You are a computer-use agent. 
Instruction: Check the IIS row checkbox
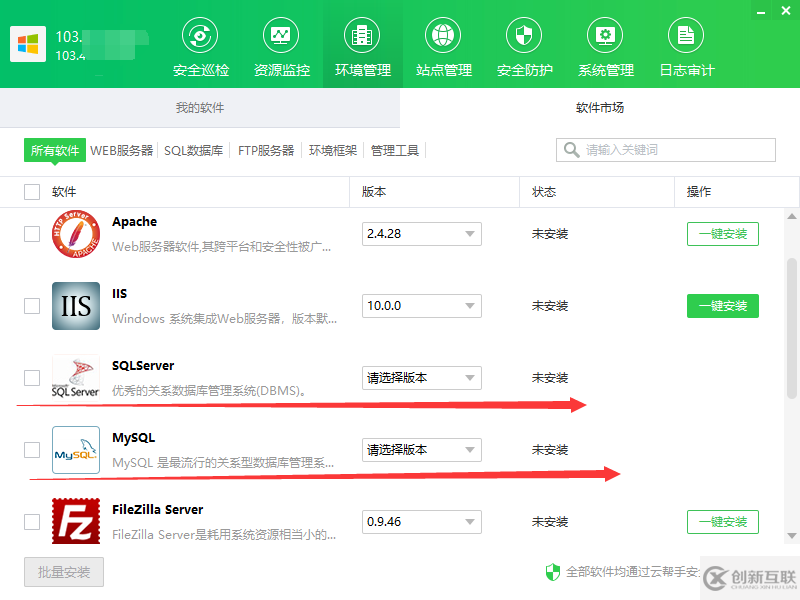[x=32, y=306]
